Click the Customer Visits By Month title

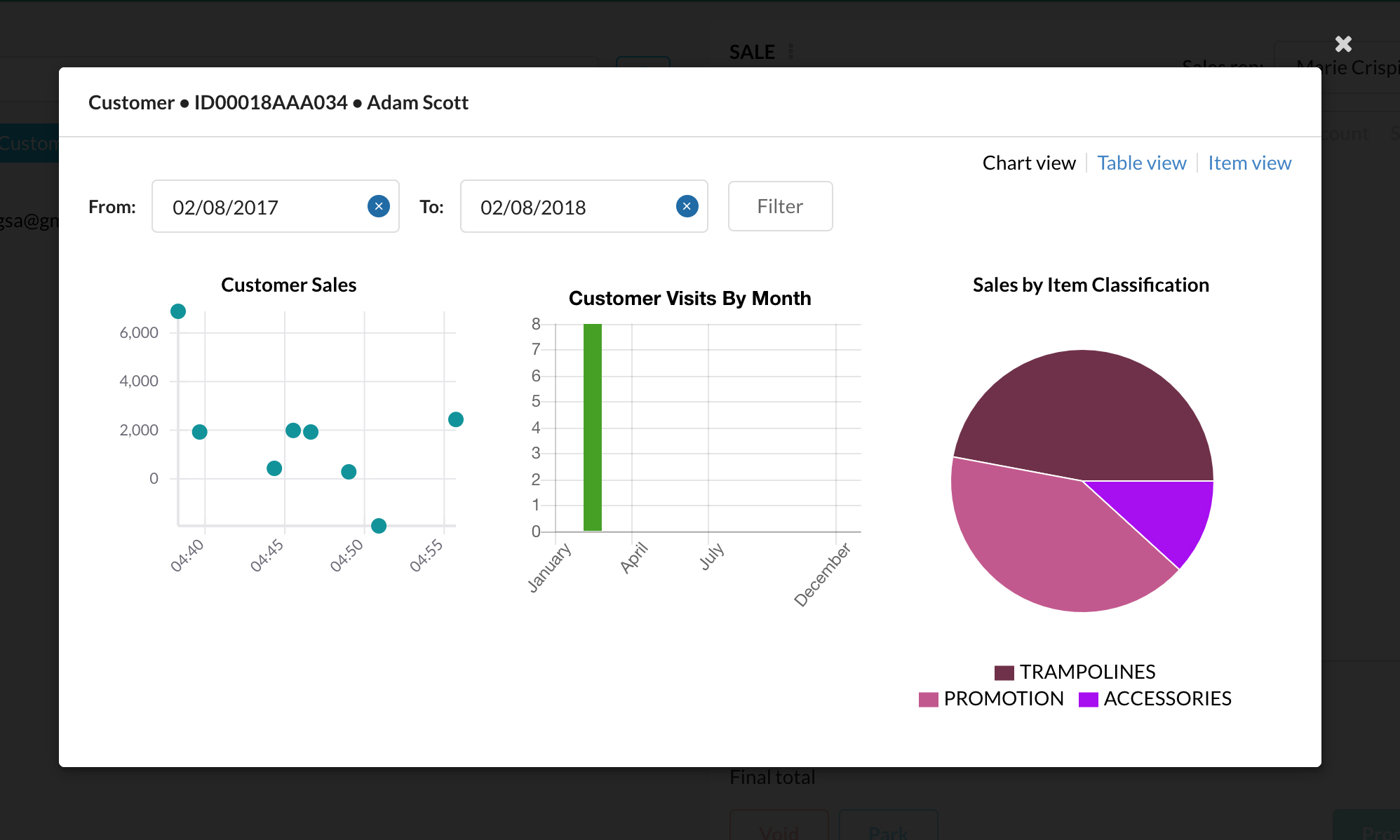(690, 298)
